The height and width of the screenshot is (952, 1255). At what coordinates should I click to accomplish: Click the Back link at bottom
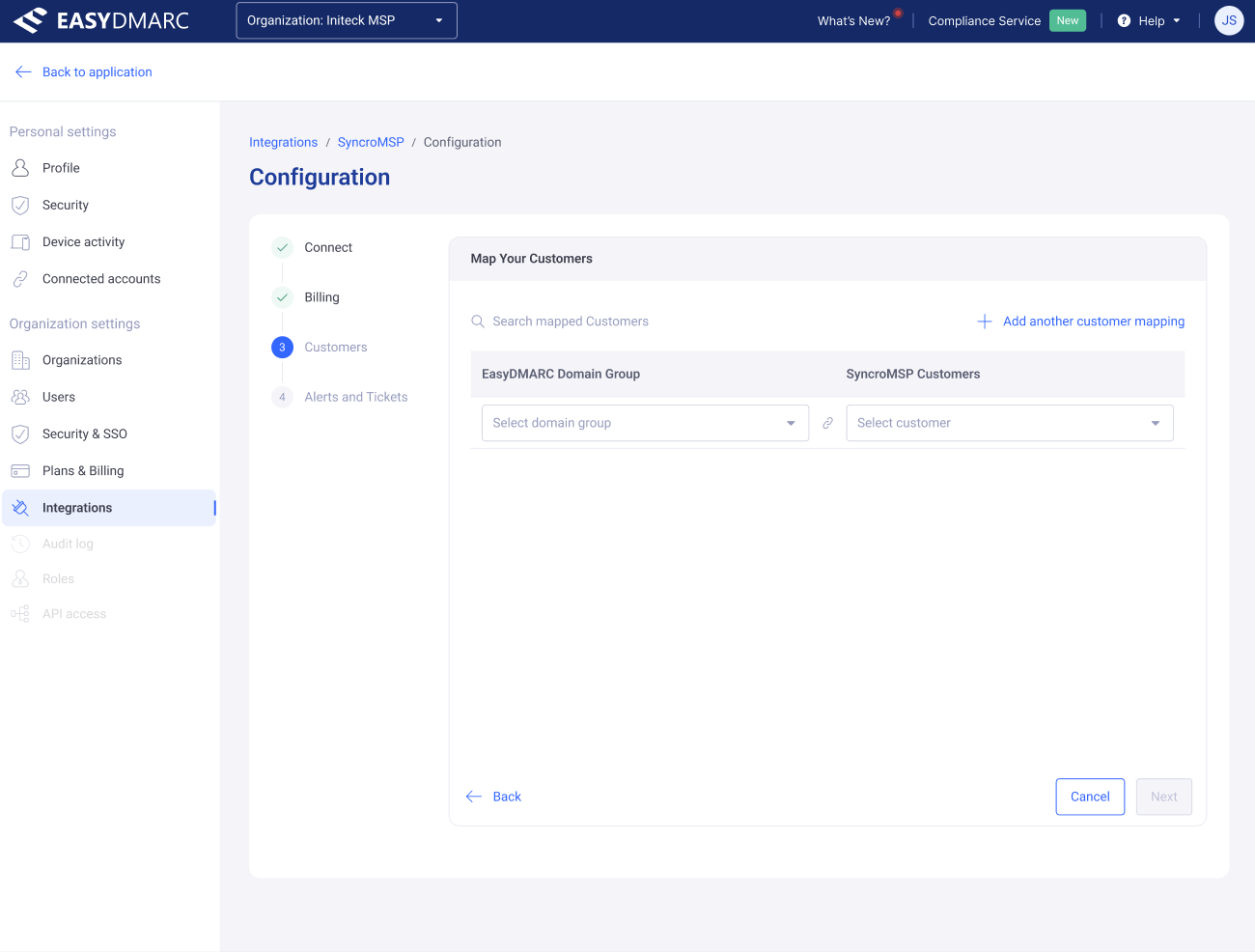[507, 797]
